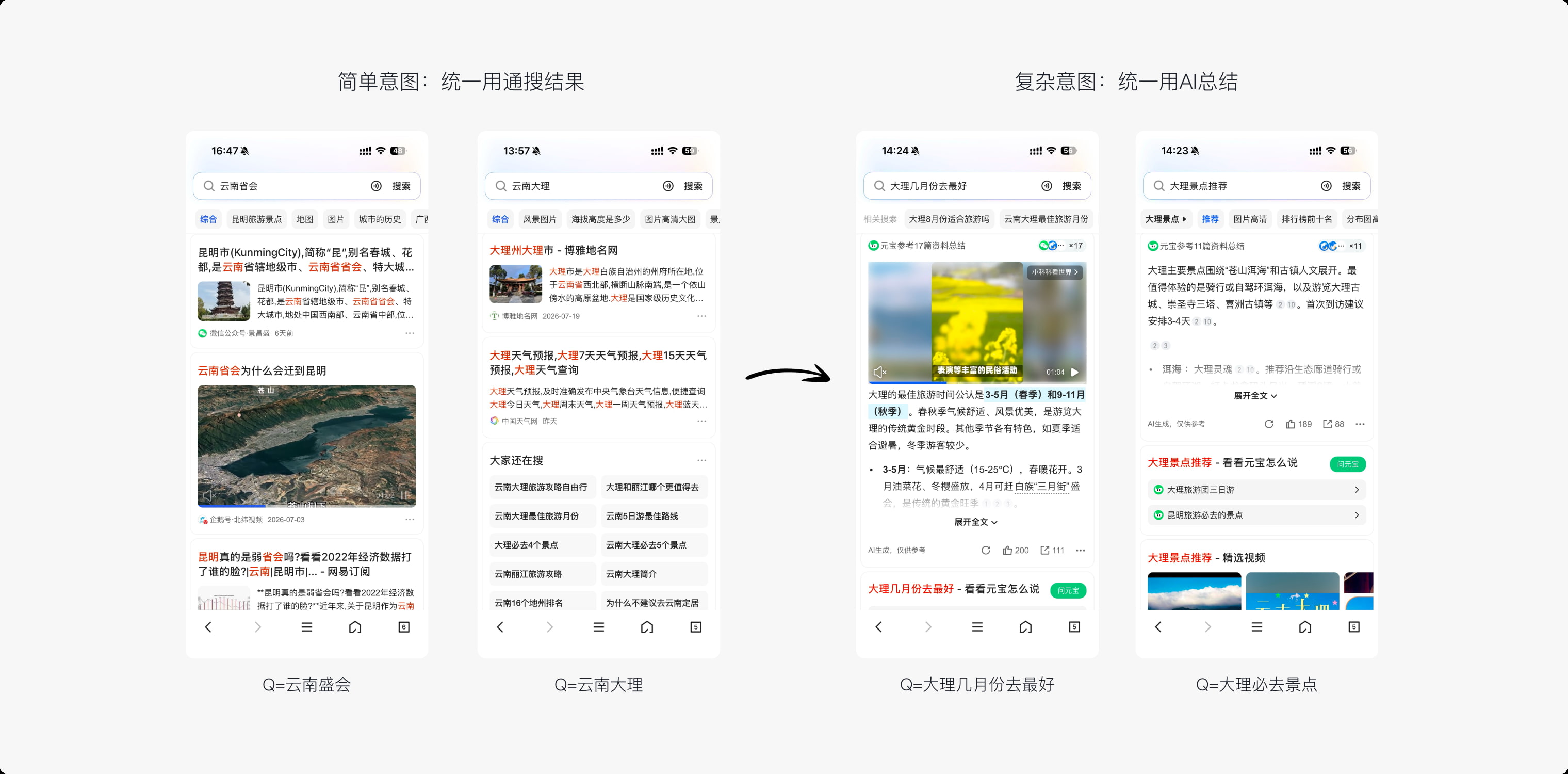Image resolution: width=1568 pixels, height=774 pixels.
Task: Open the 大理旅游团三日游 suggestion
Action: [1256, 490]
